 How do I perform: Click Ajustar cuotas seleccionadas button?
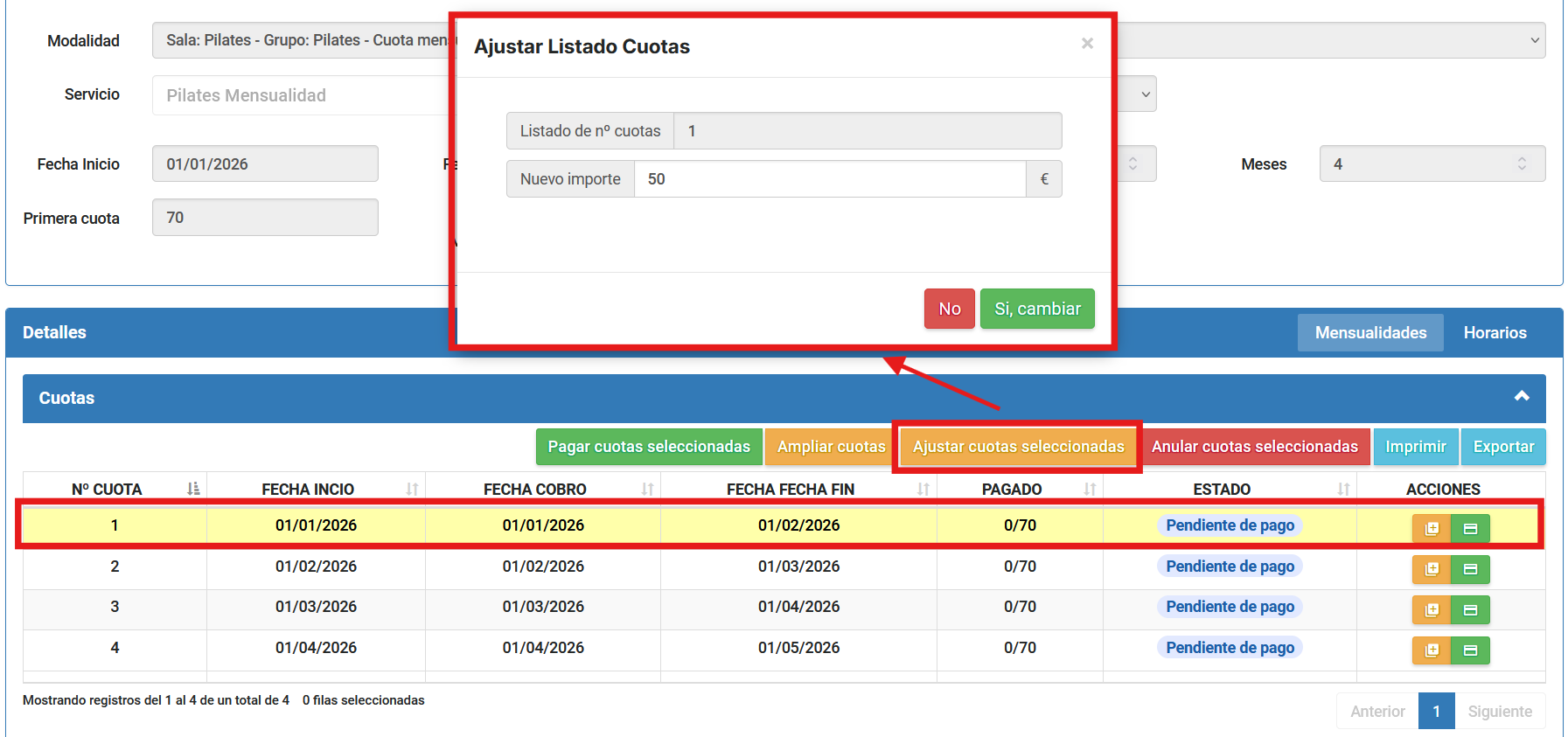(x=1018, y=447)
